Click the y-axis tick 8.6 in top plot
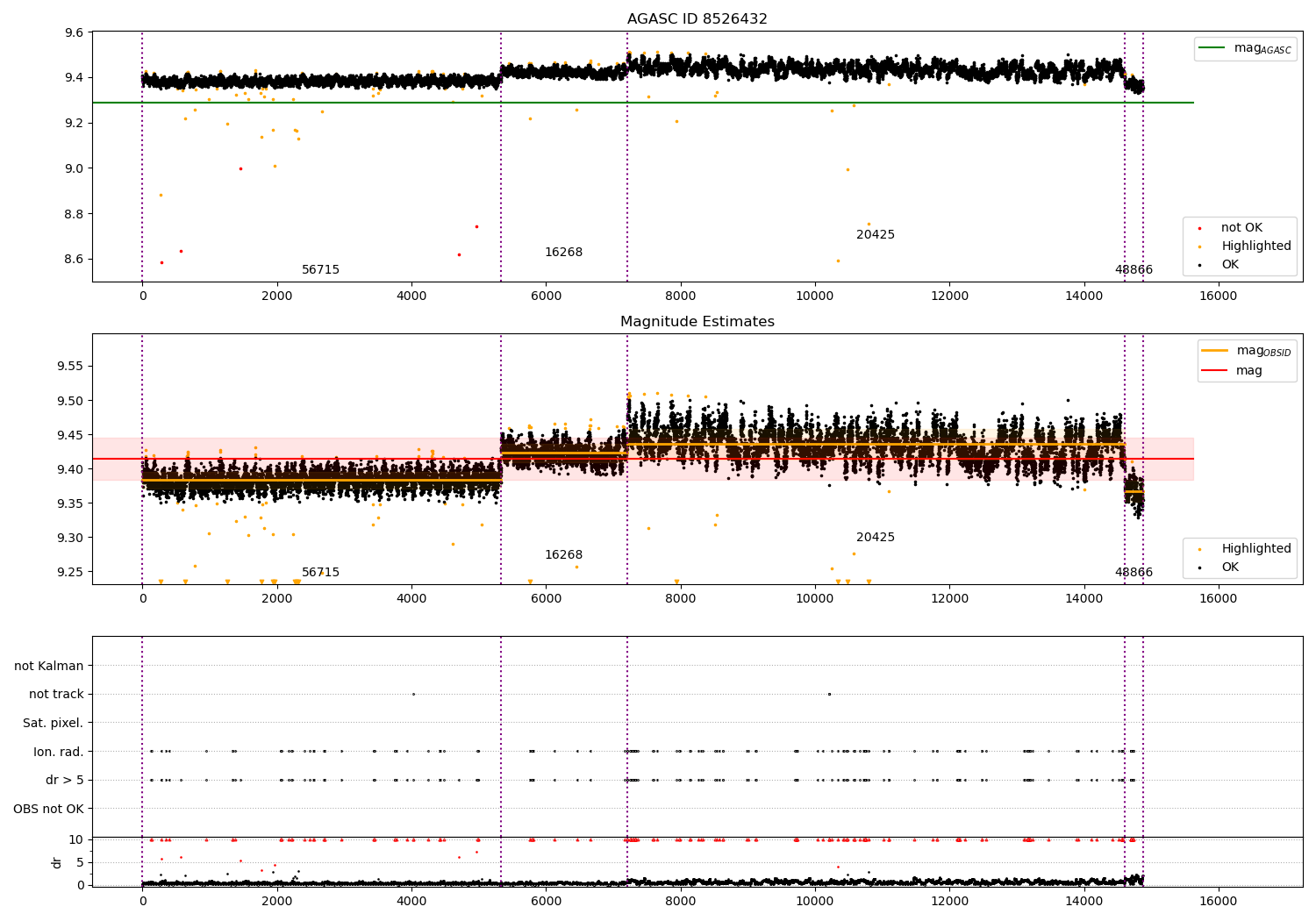1316x921 pixels. (73, 260)
